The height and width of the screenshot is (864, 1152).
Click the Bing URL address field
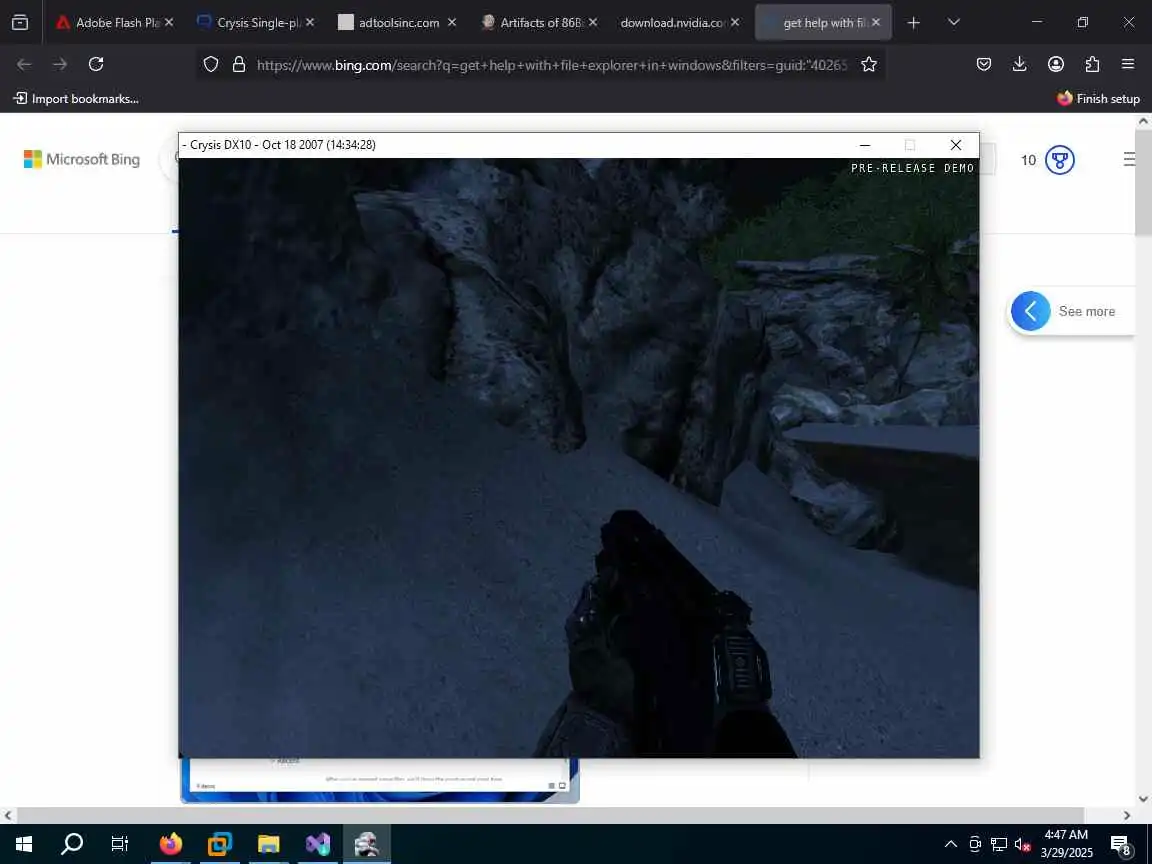tap(551, 65)
